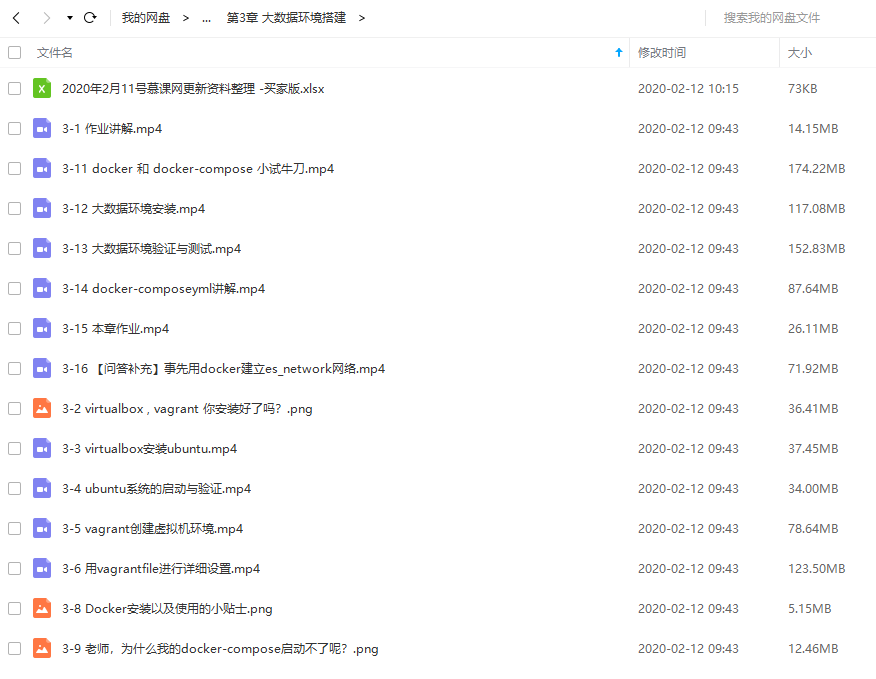The height and width of the screenshot is (679, 876).
Task: Expand the arrow after 第3章 大数据环境搭建
Action: coord(362,18)
